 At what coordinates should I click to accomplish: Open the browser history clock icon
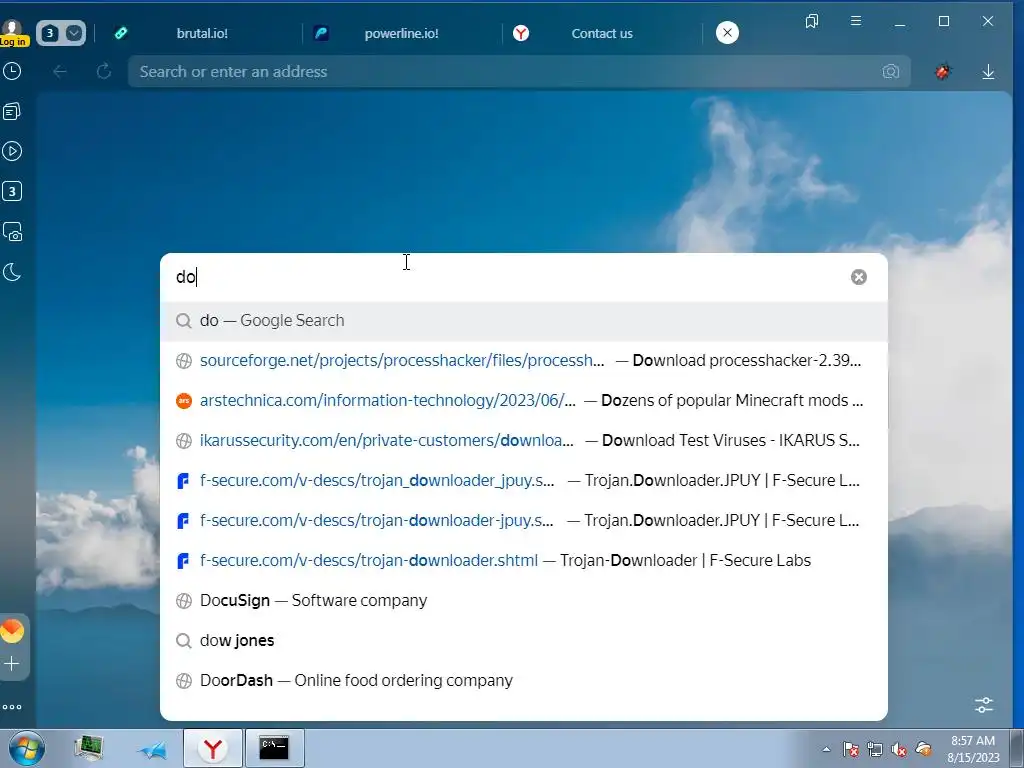tap(12, 71)
